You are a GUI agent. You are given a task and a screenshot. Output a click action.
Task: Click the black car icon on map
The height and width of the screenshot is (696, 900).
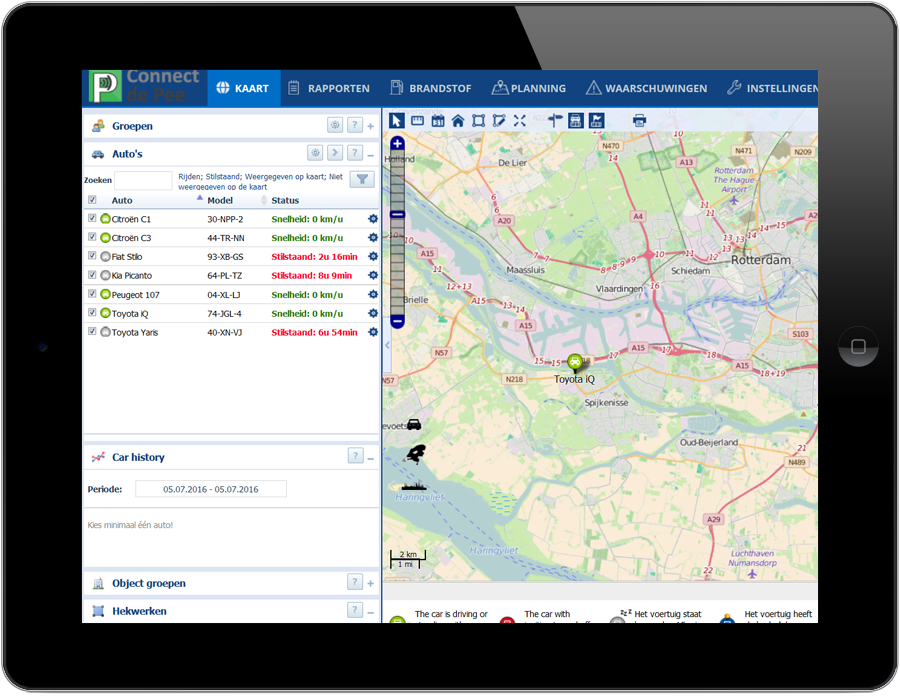tap(414, 425)
